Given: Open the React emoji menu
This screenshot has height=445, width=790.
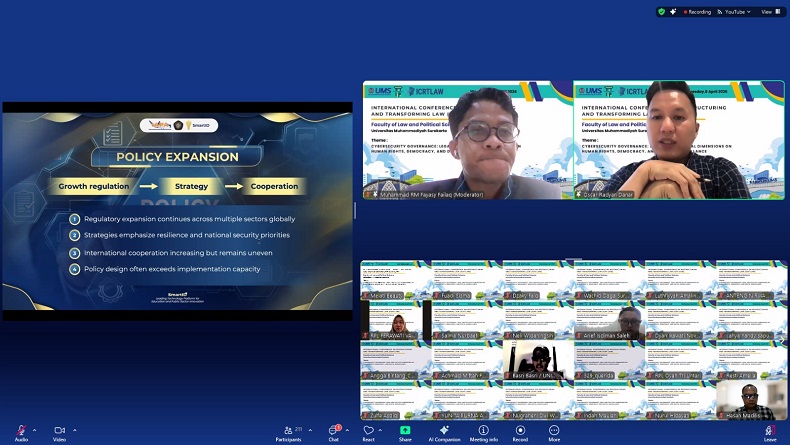Looking at the screenshot, I should coord(369,431).
